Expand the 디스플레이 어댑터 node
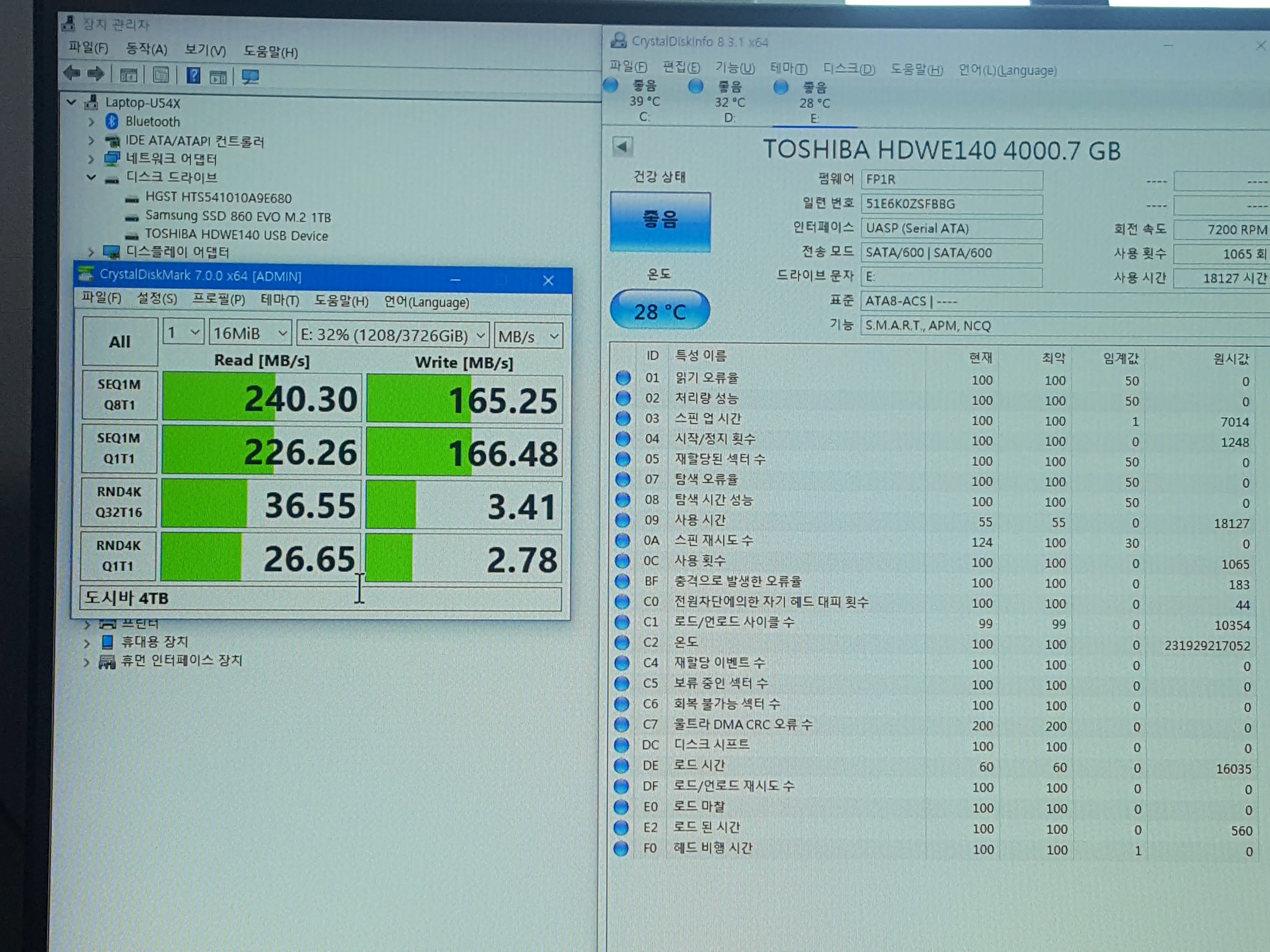The height and width of the screenshot is (952, 1270). coord(91,251)
